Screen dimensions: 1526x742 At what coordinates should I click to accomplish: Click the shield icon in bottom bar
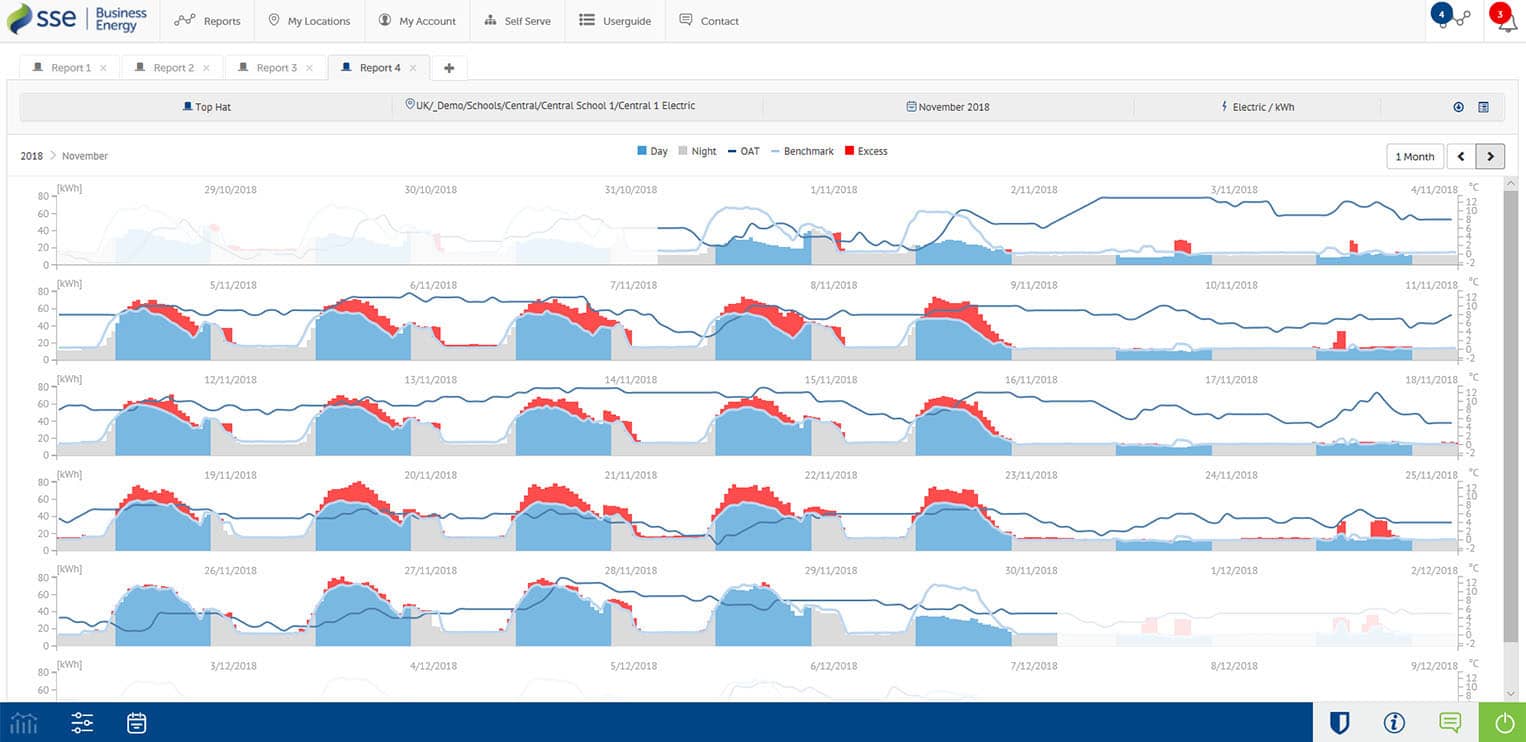point(1340,722)
